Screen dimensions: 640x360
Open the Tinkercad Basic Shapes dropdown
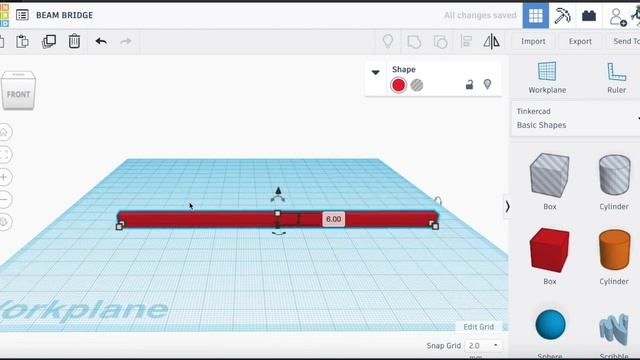point(576,118)
